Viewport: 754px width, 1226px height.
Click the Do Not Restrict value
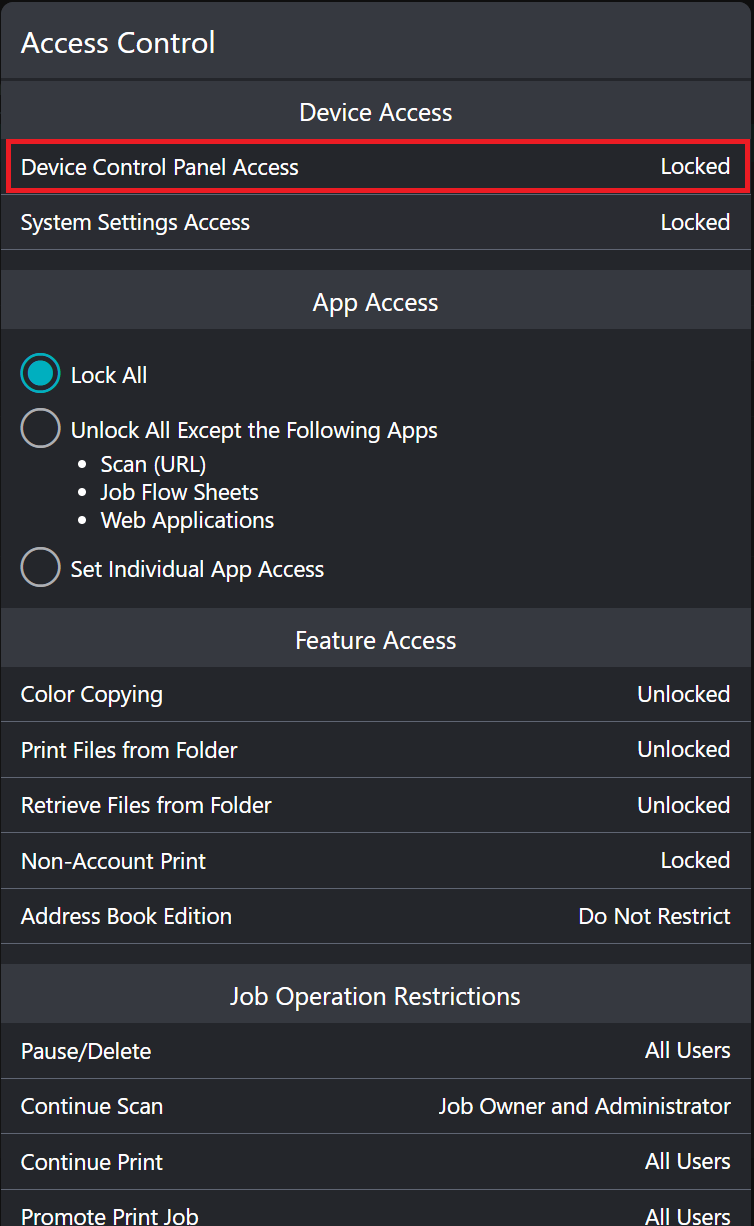click(x=654, y=916)
